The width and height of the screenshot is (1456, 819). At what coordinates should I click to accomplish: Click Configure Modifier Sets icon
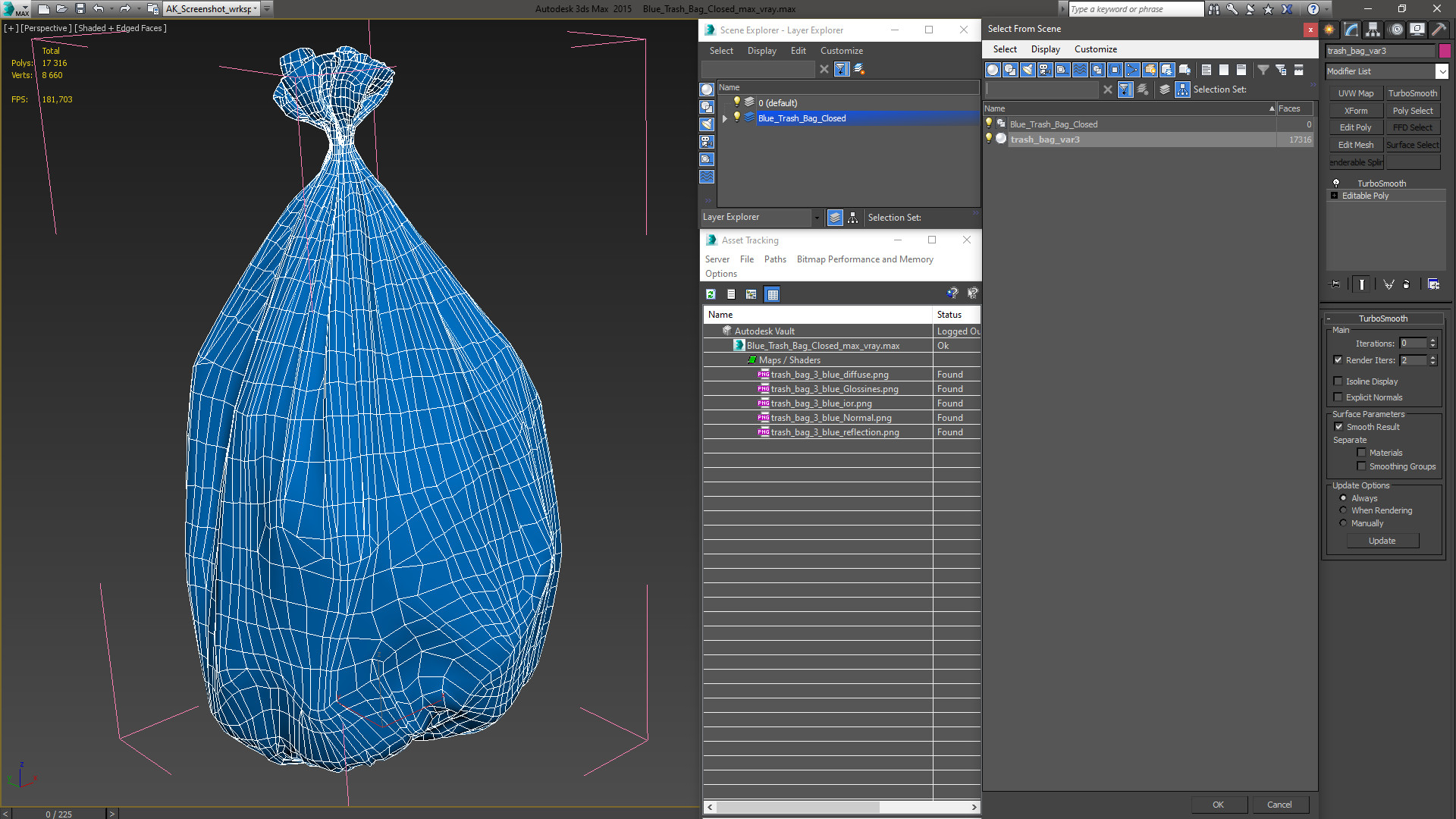pos(1433,284)
